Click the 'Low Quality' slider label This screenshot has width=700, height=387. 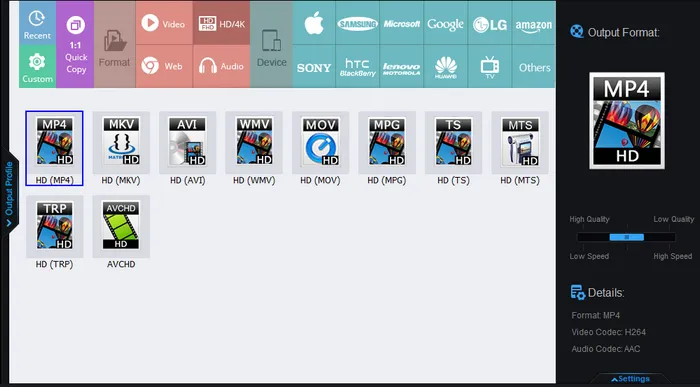click(674, 219)
